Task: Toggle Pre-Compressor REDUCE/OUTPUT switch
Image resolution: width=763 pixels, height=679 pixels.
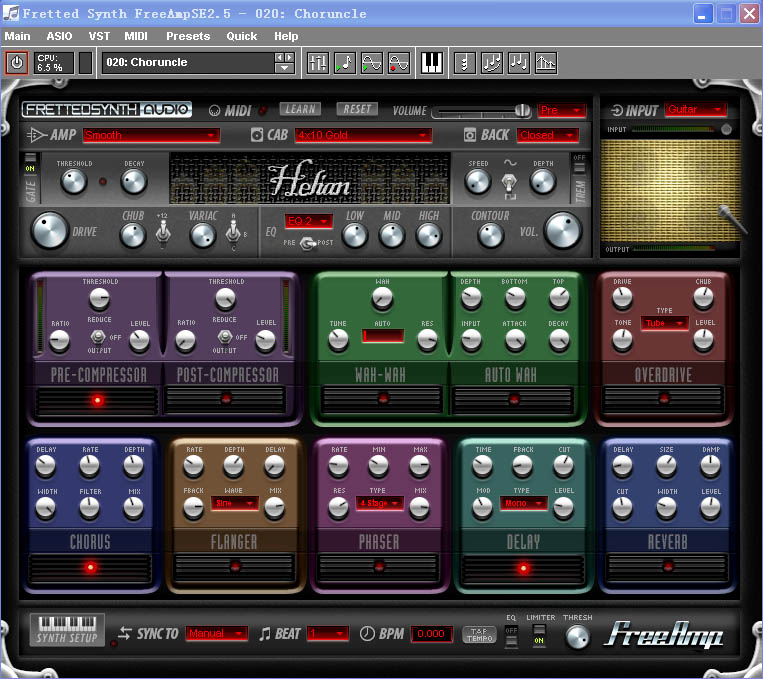Action: coord(98,337)
